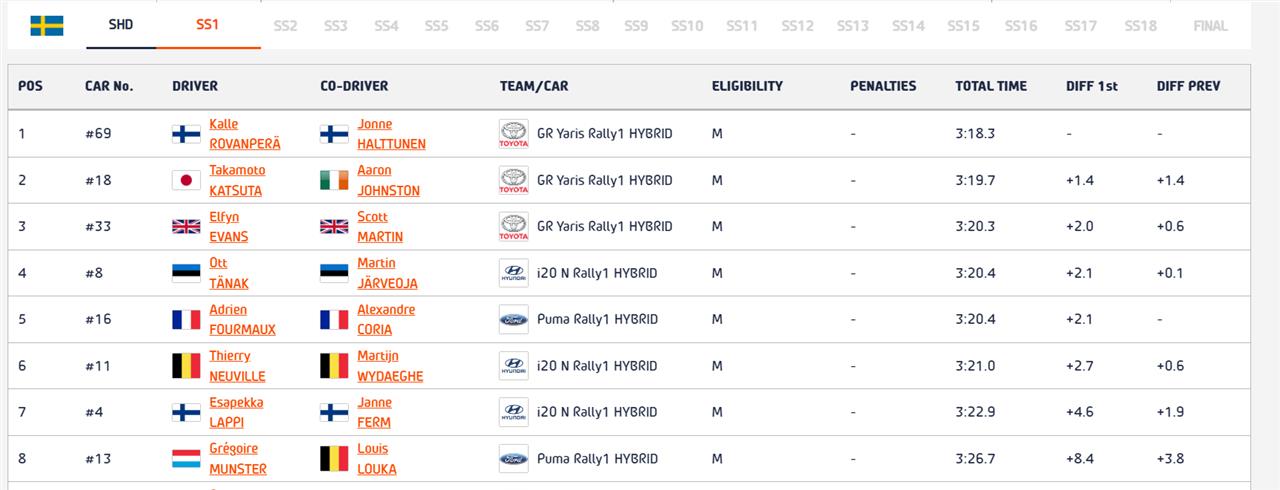The height and width of the screenshot is (490, 1280).
Task: Click Ford logo in Fourmaux's row
Action: [x=513, y=319]
